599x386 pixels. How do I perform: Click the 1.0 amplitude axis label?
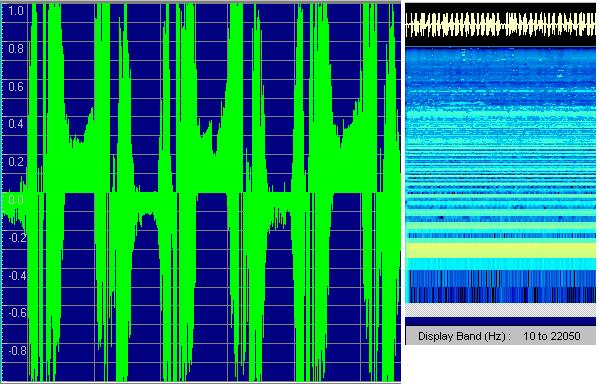(16, 11)
